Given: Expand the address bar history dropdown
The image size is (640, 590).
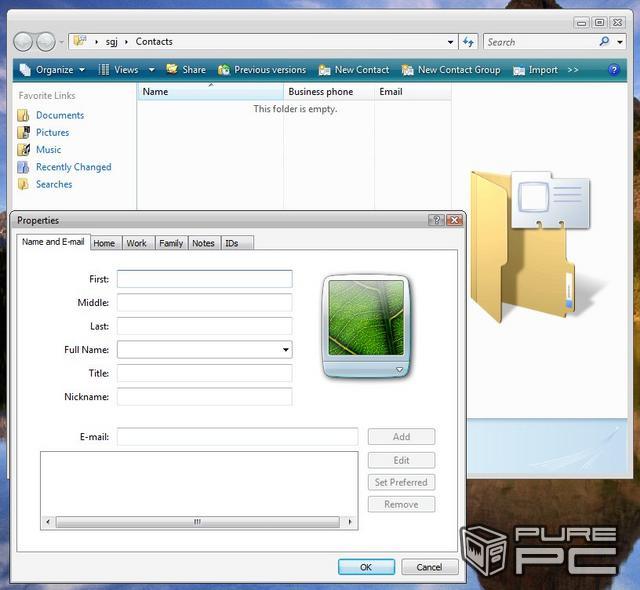Looking at the screenshot, I should 450,42.
